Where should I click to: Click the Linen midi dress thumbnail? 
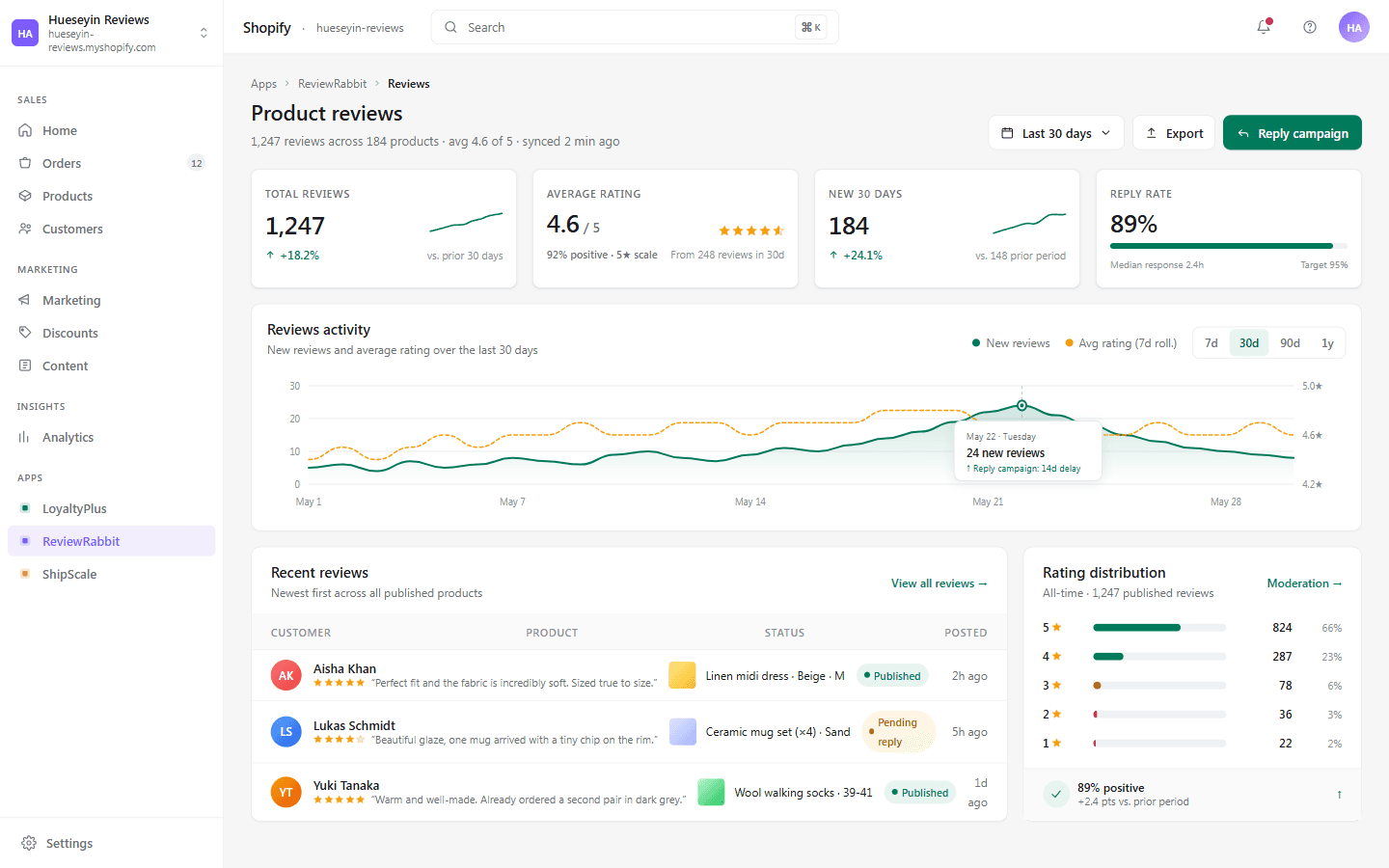point(682,675)
